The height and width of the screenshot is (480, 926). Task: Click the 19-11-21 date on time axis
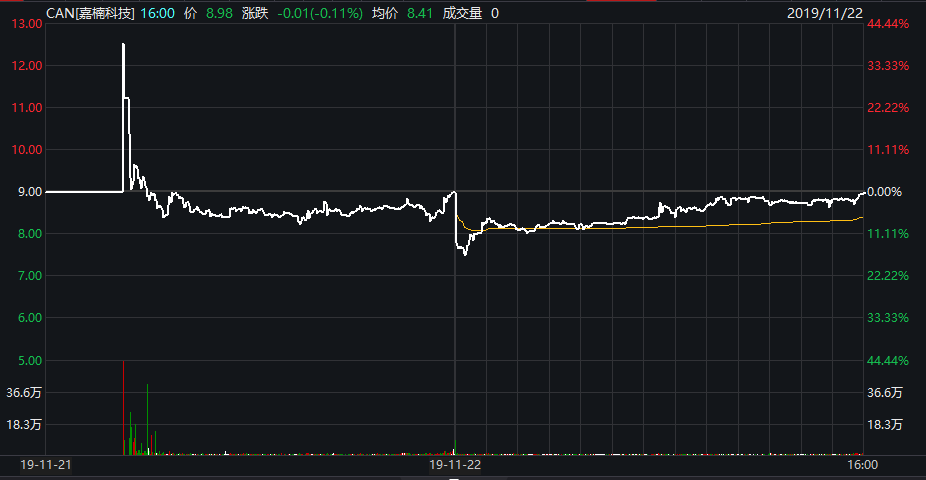[45, 465]
